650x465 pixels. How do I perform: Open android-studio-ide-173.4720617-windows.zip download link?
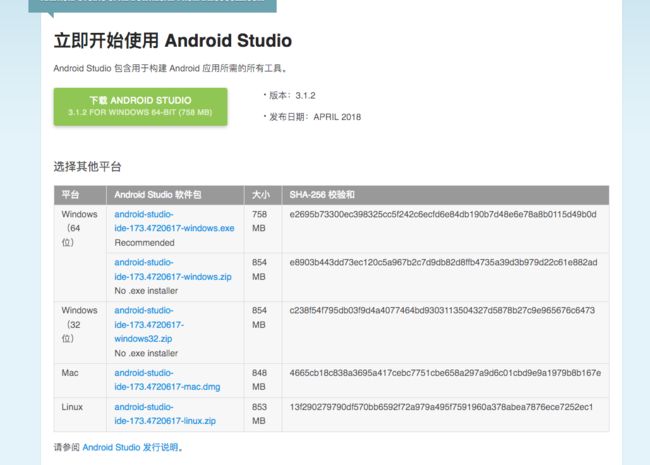(x=173, y=269)
